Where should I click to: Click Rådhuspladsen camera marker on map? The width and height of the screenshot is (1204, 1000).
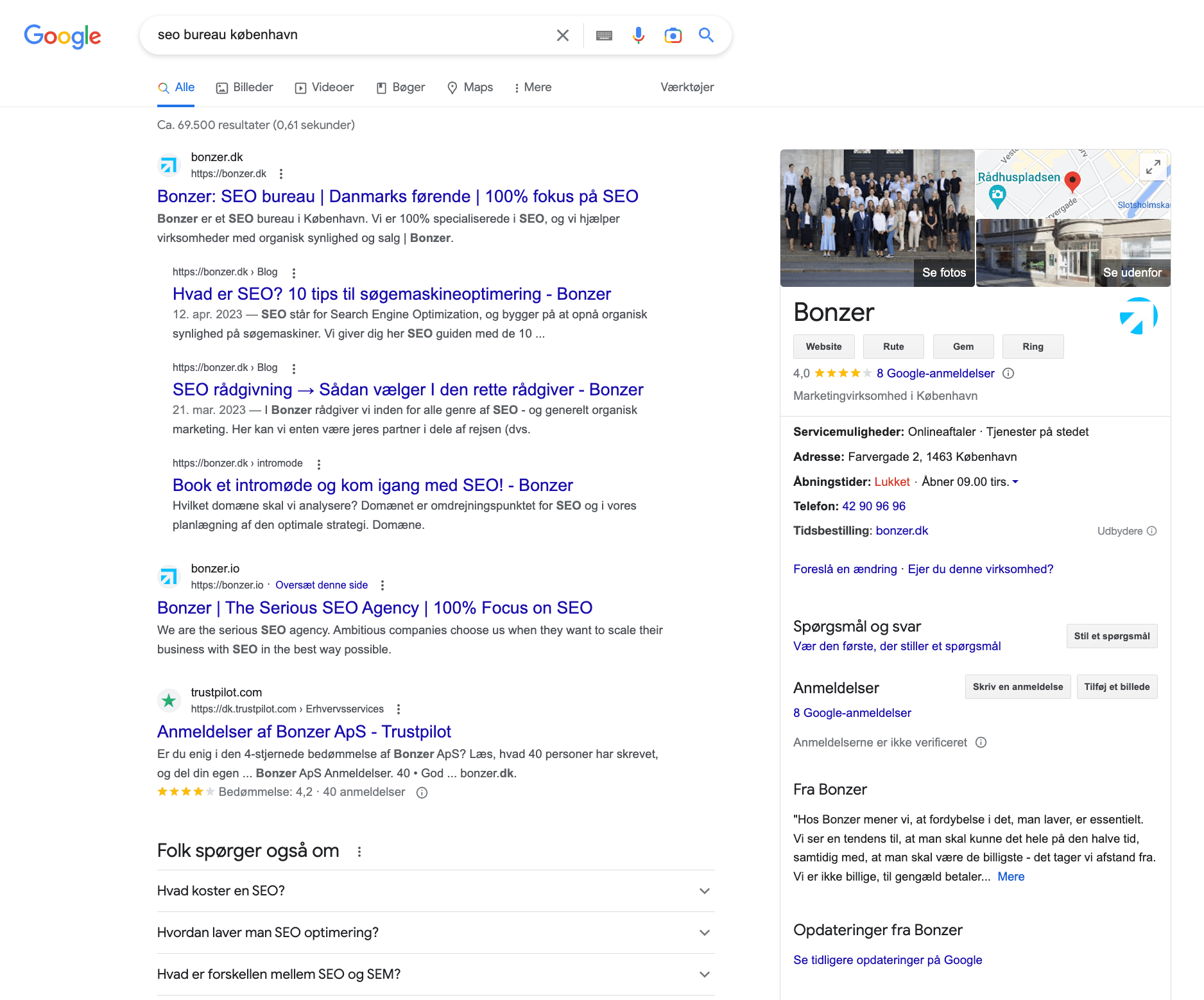(997, 196)
